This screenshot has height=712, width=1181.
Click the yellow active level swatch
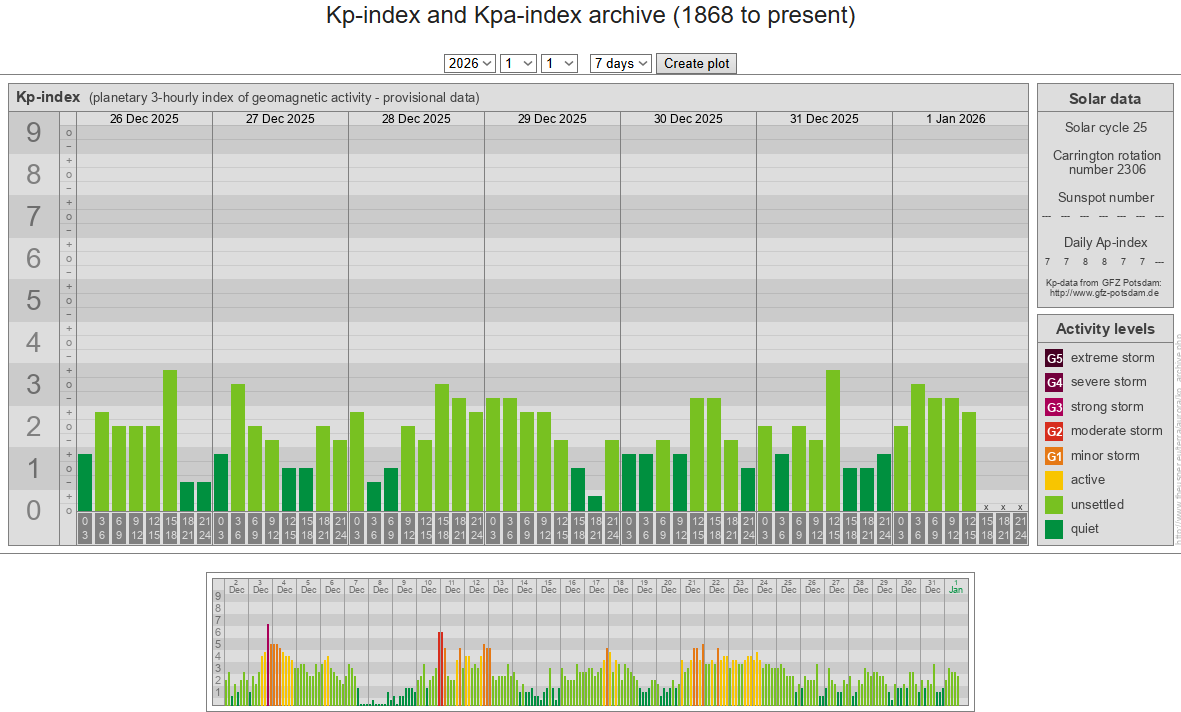(x=1054, y=480)
